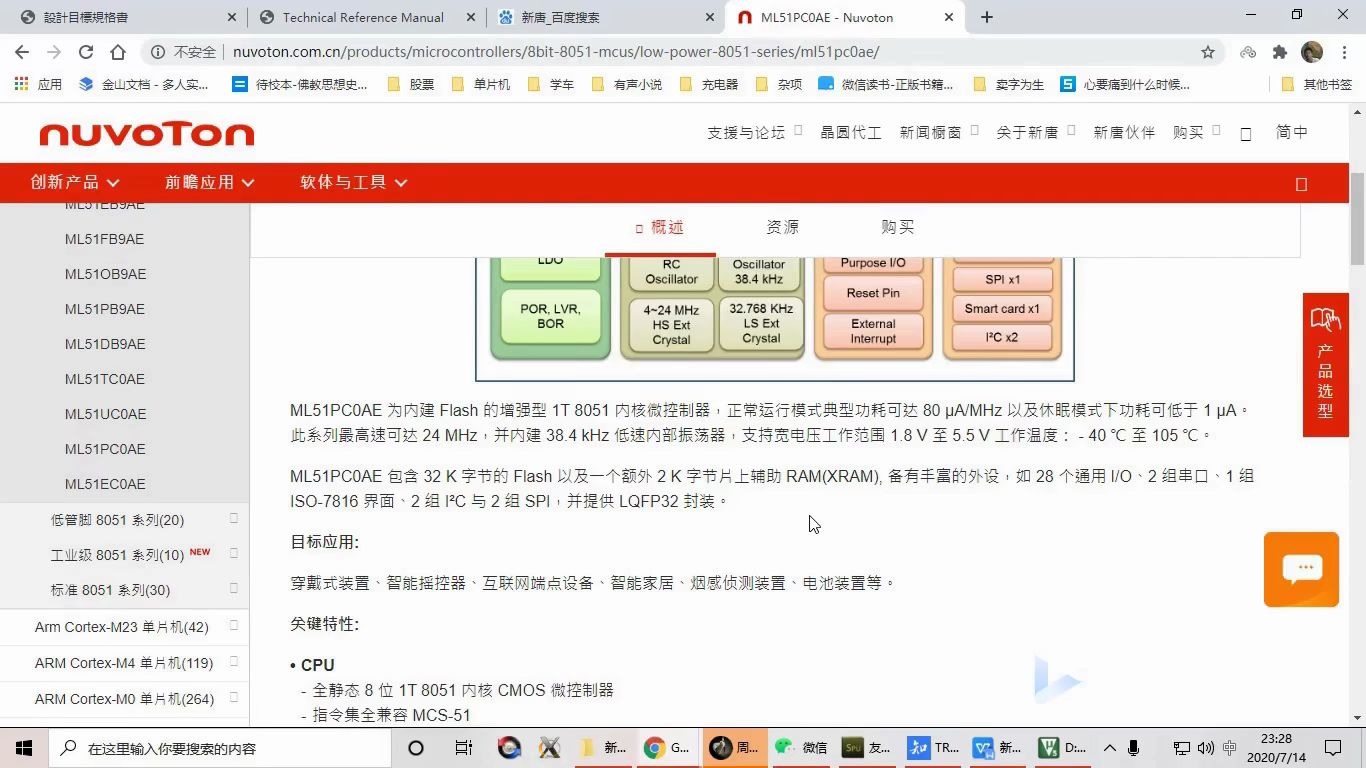
Task: Open the orange live chat widget
Action: [1301, 569]
